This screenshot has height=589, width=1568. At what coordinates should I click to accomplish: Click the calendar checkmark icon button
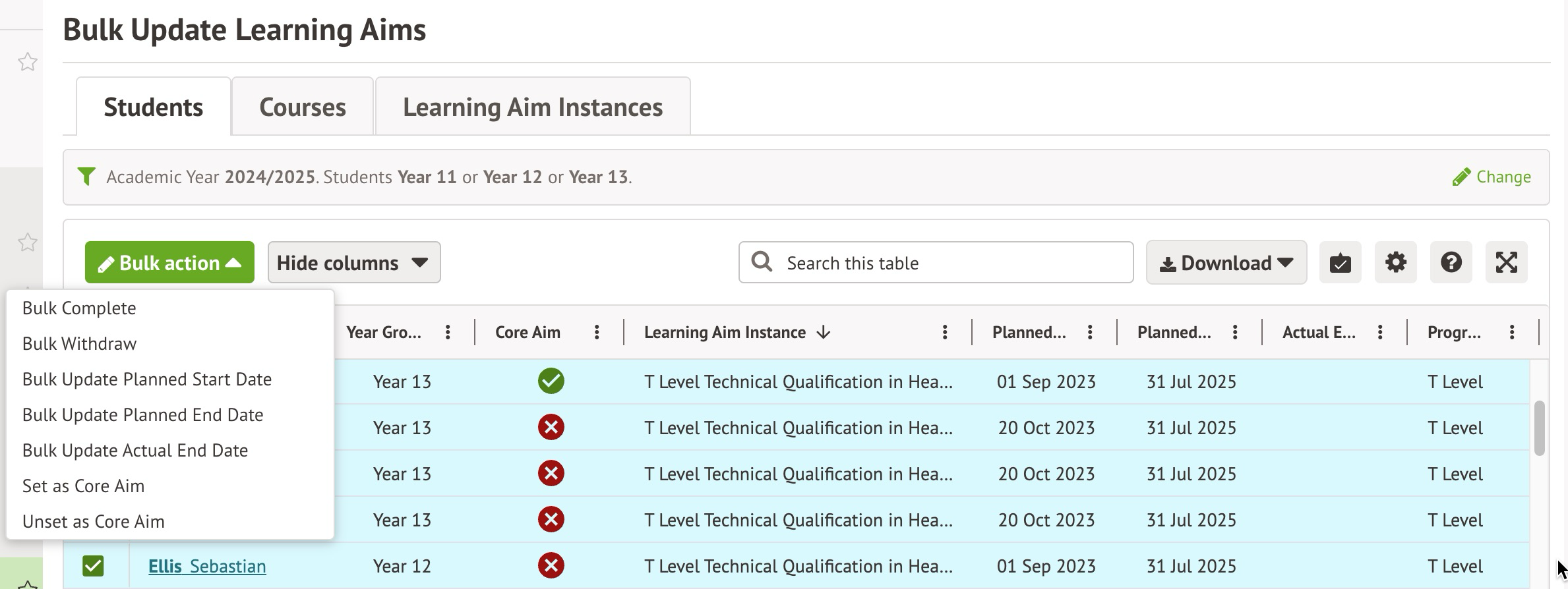click(x=1340, y=262)
